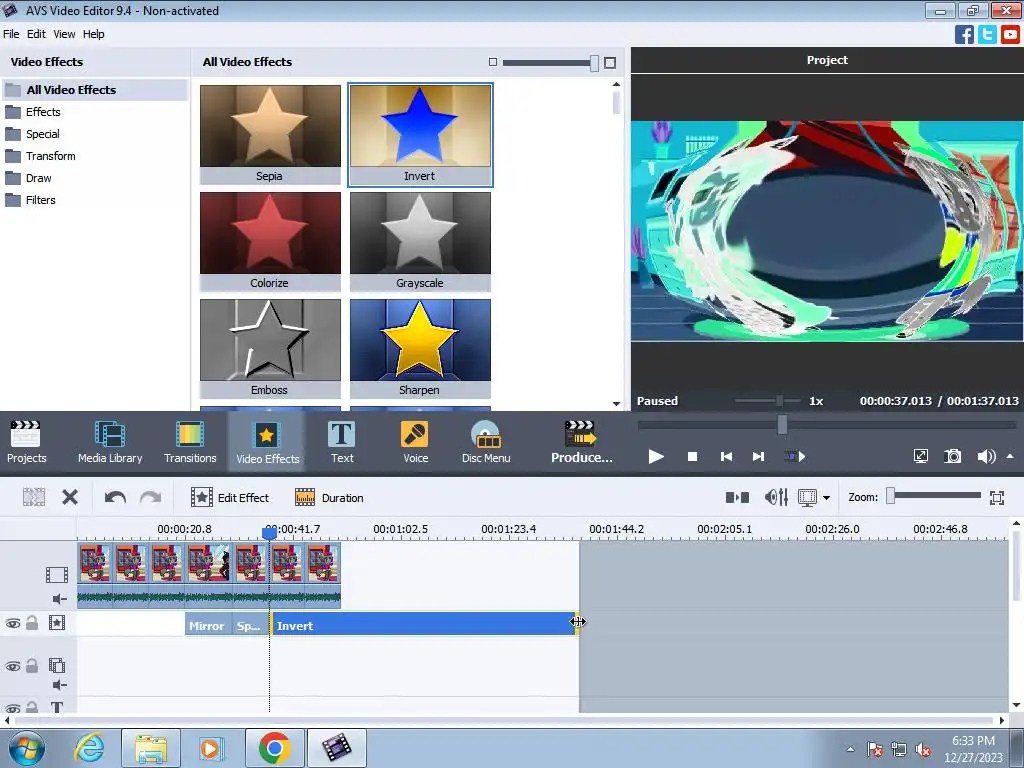Toggle visibility of the video overlay track

click(x=12, y=667)
